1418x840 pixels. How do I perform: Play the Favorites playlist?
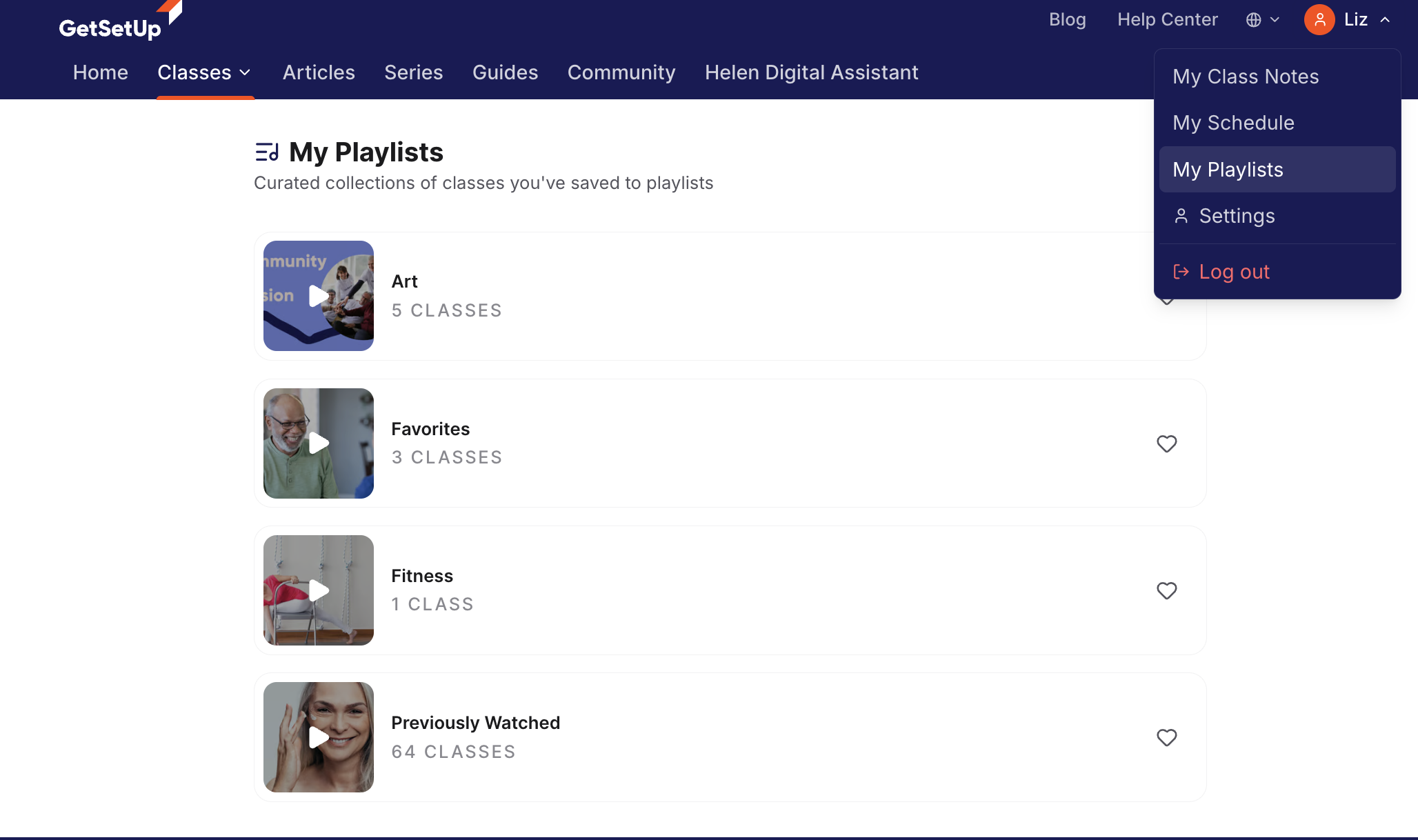coord(319,443)
